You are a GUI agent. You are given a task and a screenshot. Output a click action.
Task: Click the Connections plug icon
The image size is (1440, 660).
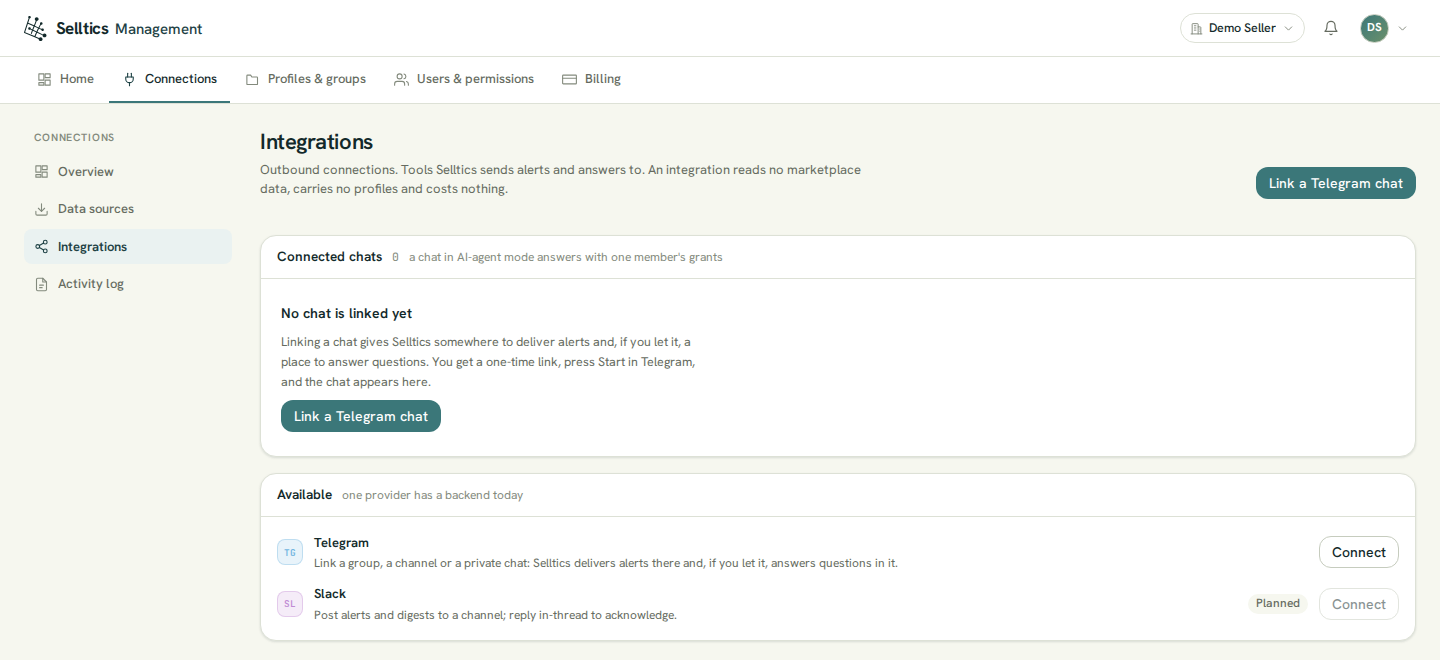tap(129, 79)
